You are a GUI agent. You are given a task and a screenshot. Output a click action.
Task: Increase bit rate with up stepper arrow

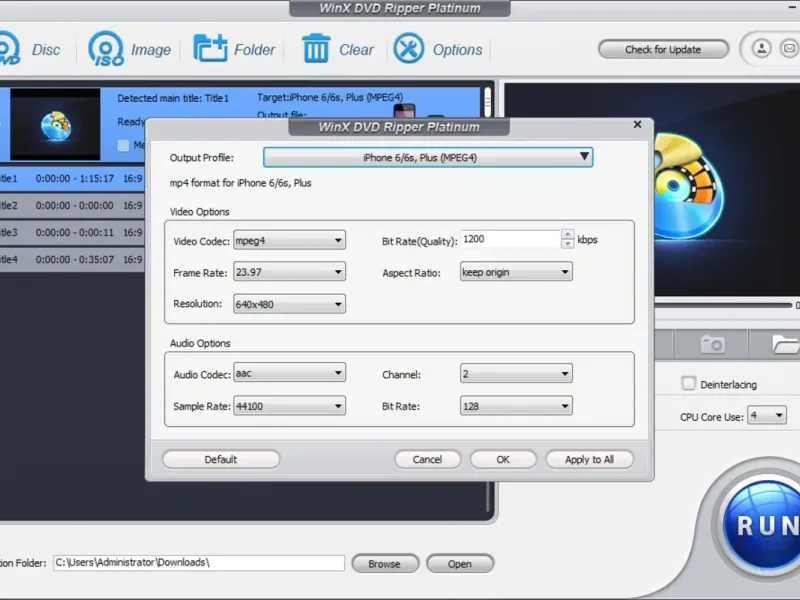(568, 236)
